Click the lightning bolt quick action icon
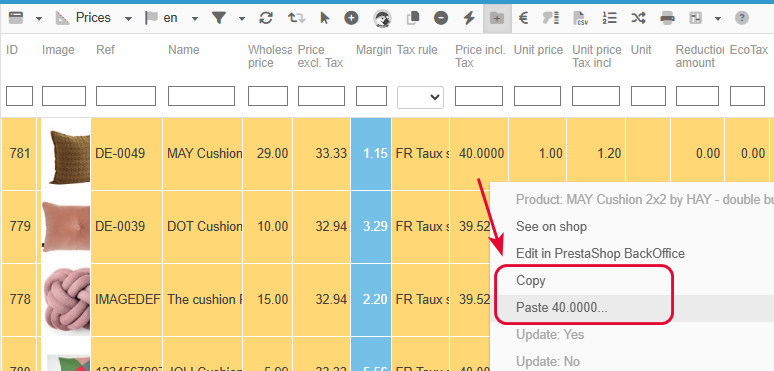Image resolution: width=774 pixels, height=371 pixels. 469,18
